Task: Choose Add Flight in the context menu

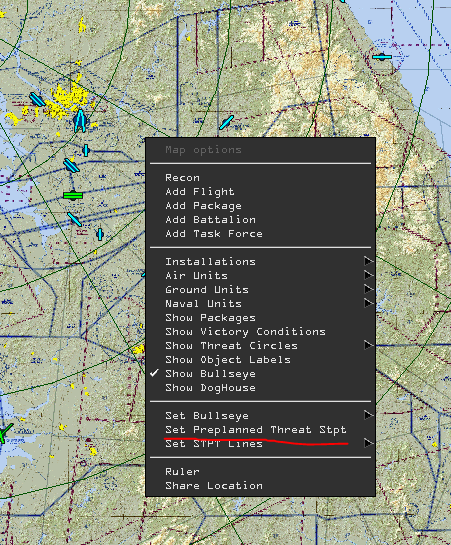Action: [x=200, y=192]
